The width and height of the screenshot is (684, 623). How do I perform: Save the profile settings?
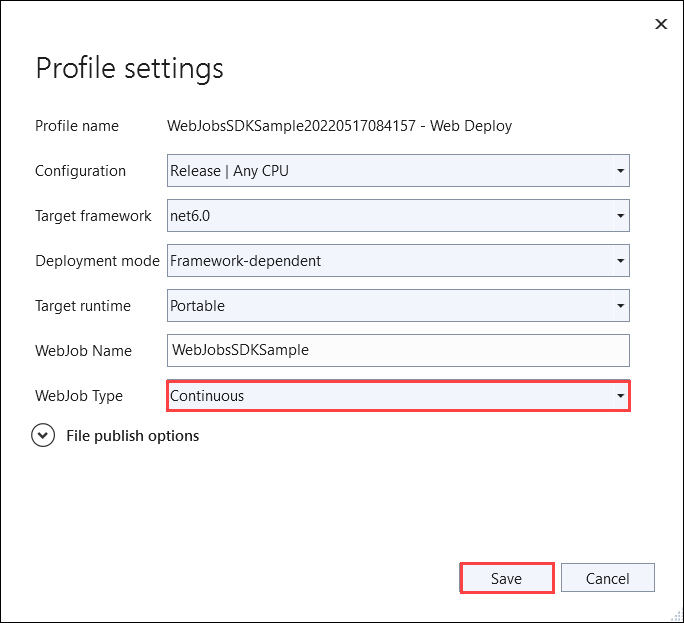coord(507,578)
